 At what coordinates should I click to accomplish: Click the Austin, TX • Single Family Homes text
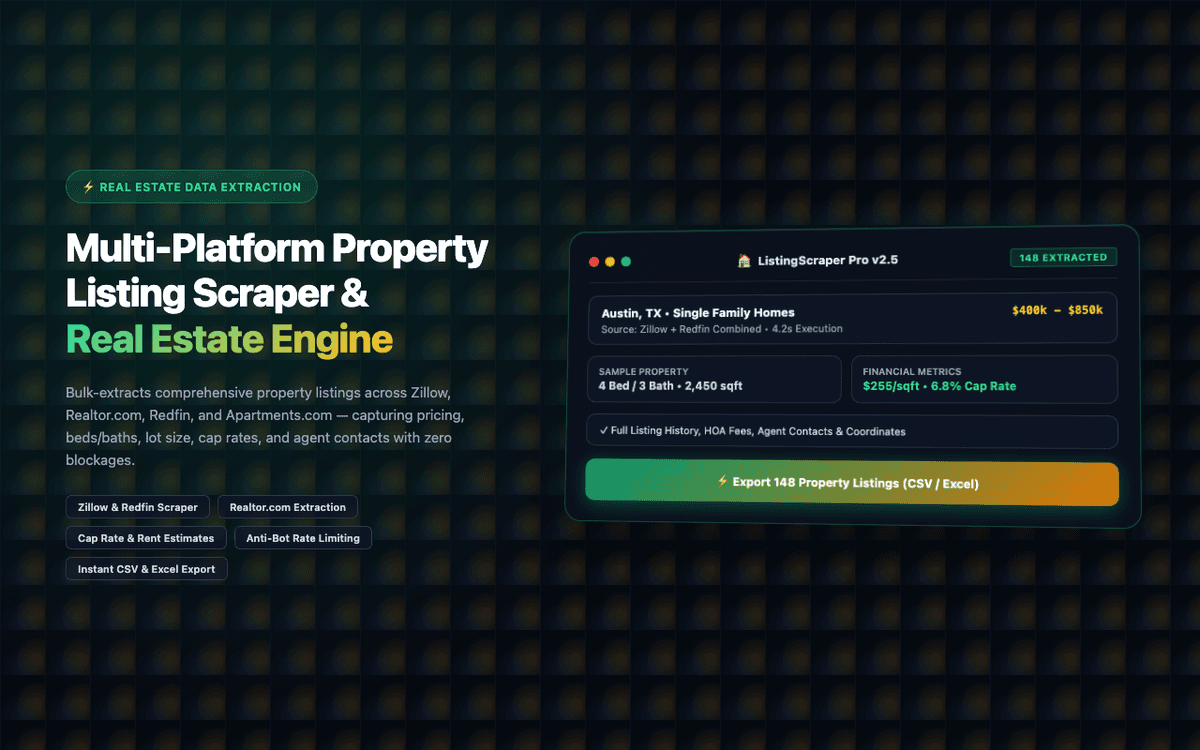point(698,313)
